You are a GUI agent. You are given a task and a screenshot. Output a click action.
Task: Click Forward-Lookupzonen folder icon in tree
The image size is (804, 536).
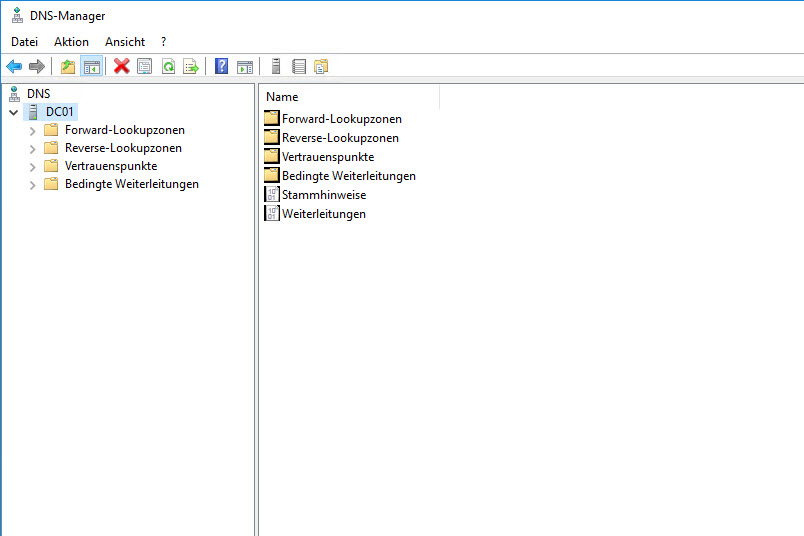tap(51, 130)
